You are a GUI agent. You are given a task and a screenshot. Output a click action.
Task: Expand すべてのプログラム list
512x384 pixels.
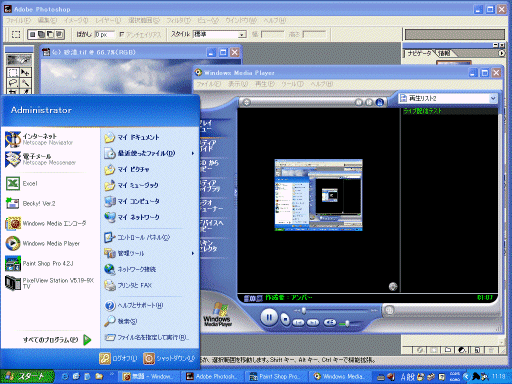click(57, 340)
